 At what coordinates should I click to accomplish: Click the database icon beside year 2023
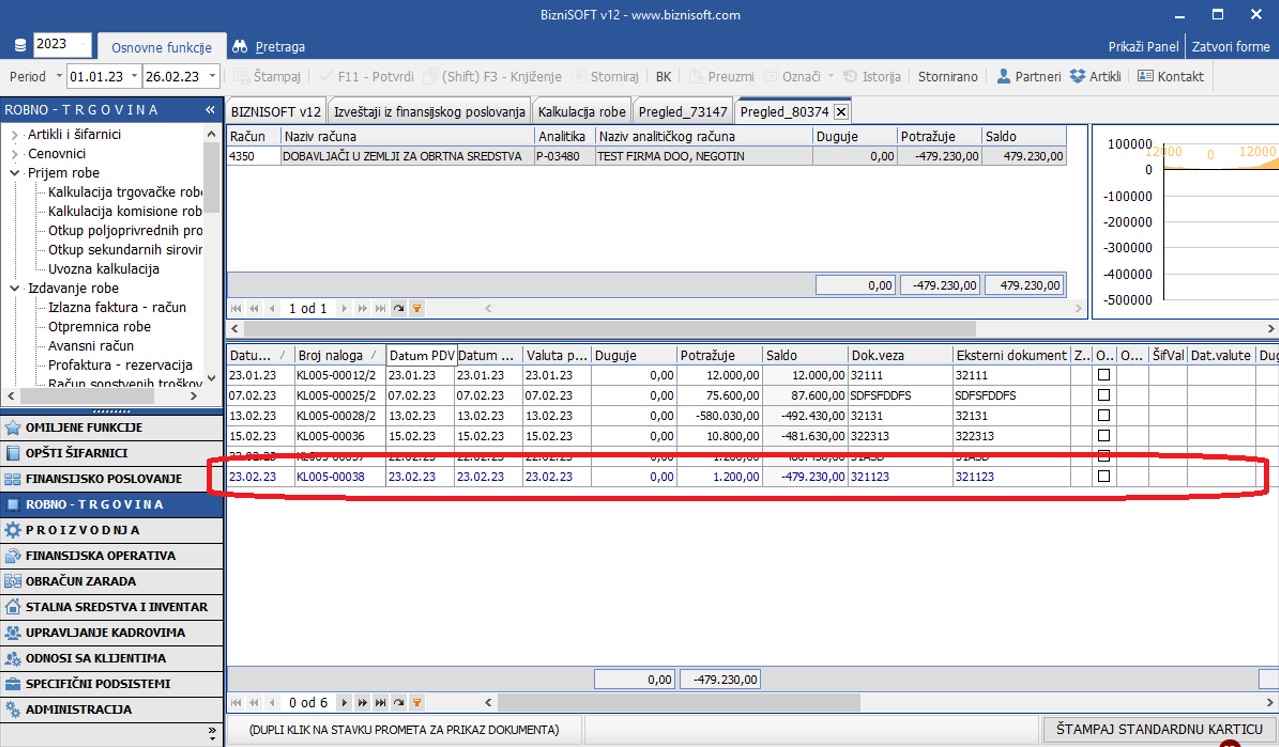(x=21, y=46)
